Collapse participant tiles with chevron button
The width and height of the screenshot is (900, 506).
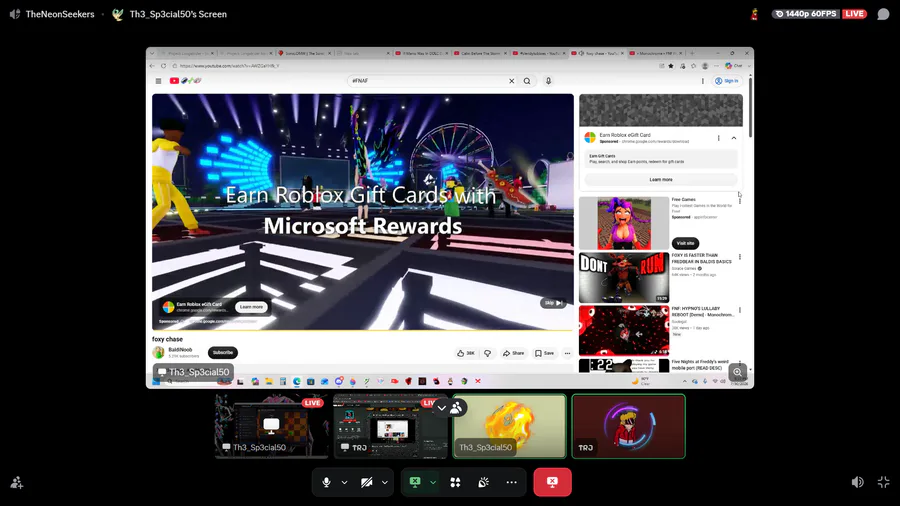click(441, 408)
